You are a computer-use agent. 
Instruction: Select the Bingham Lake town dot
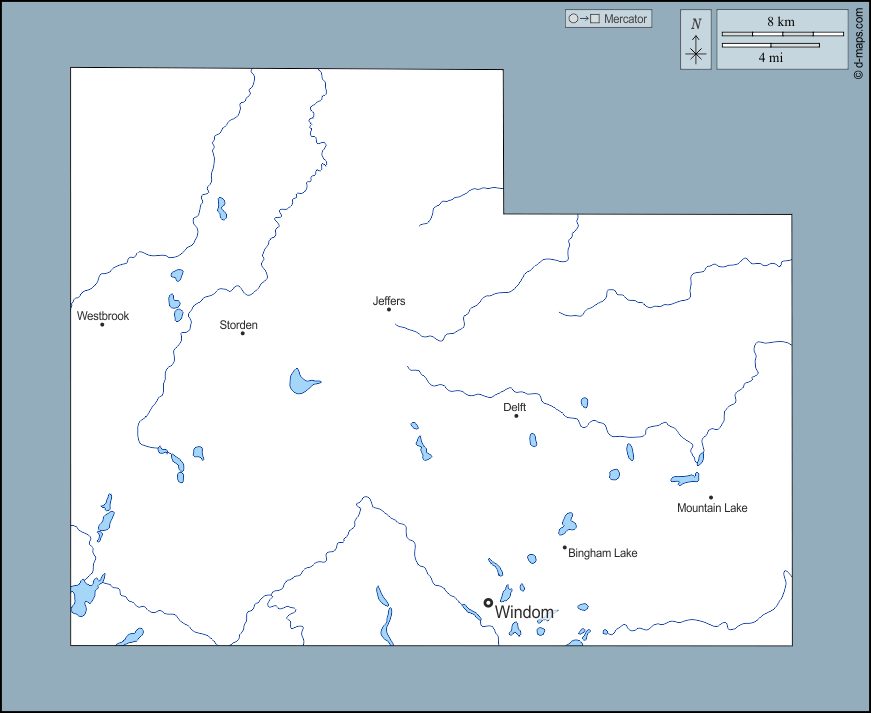(564, 548)
